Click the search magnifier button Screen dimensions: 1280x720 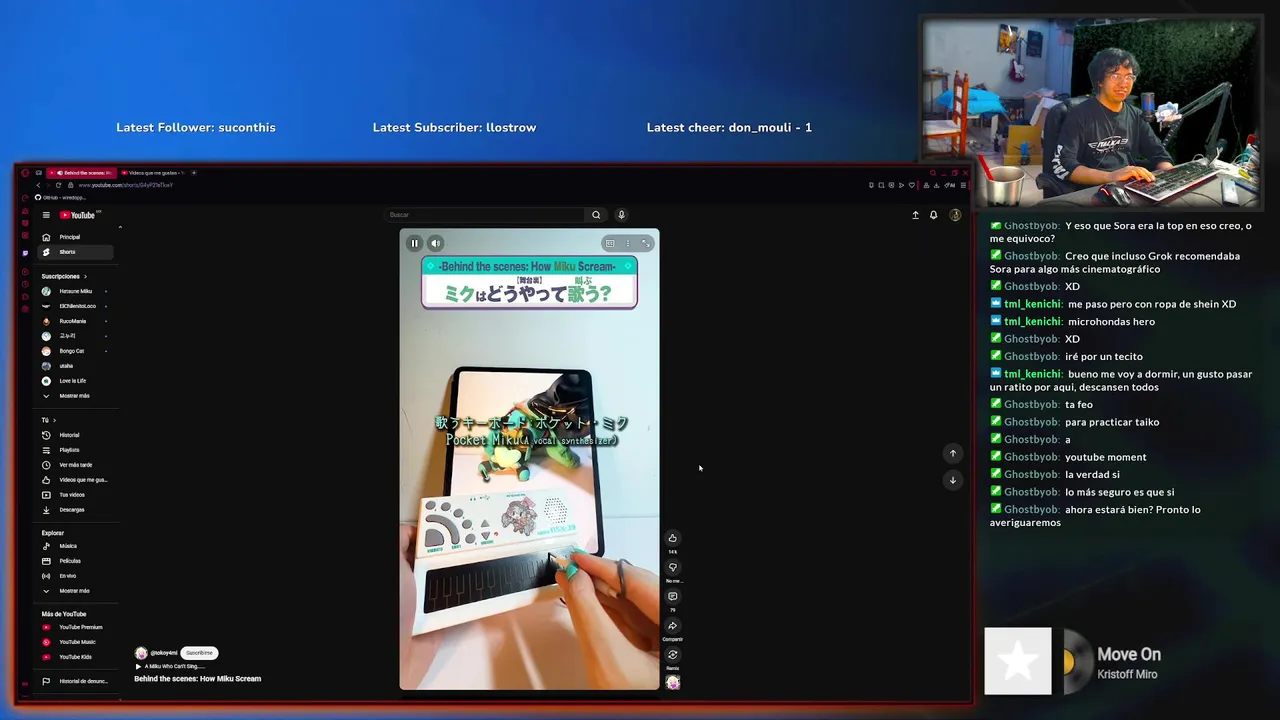click(596, 215)
